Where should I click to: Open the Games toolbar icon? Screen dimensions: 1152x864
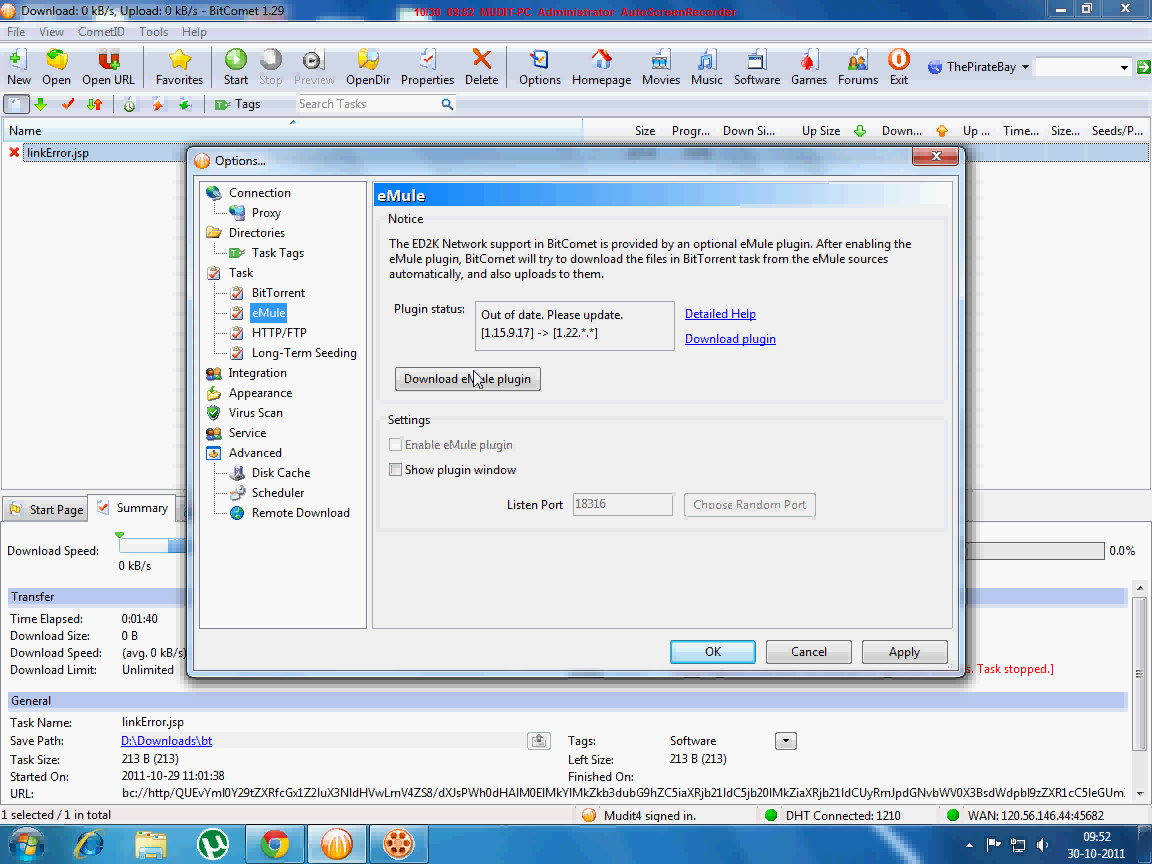(x=809, y=67)
